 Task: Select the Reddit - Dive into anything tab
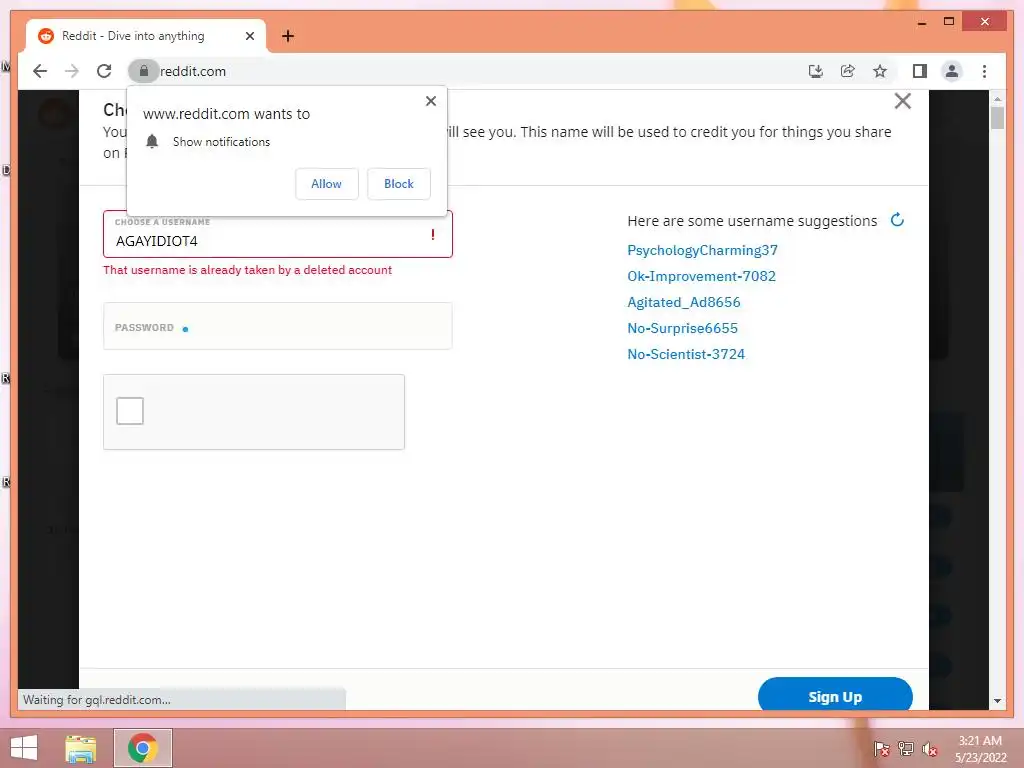(146, 36)
